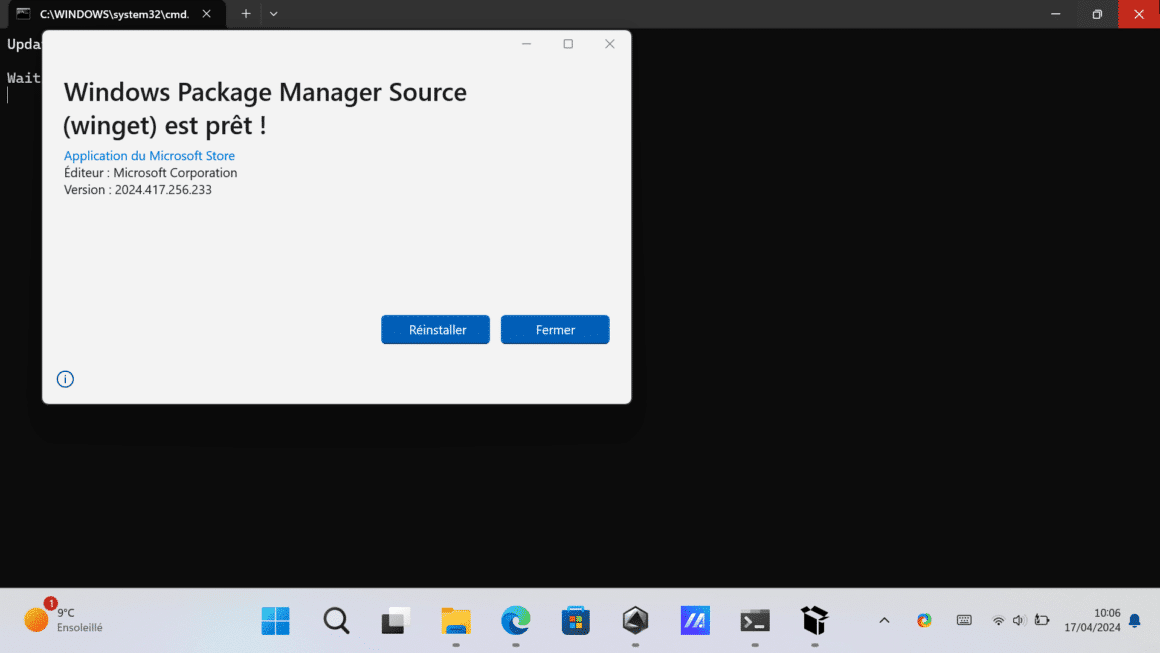Expand the terminal profile dropdown

pyautogui.click(x=274, y=14)
